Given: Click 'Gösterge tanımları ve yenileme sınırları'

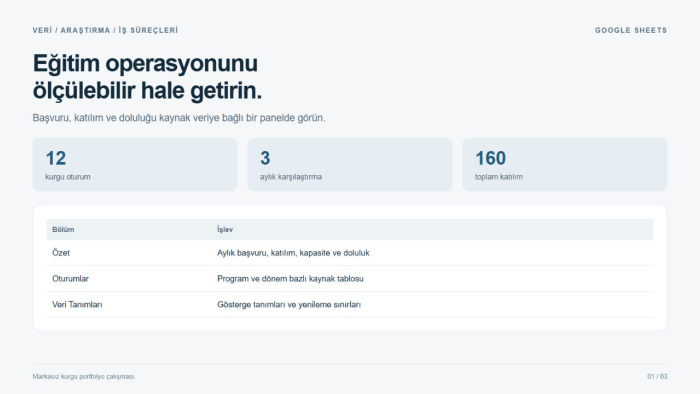Looking at the screenshot, I should (x=289, y=305).
